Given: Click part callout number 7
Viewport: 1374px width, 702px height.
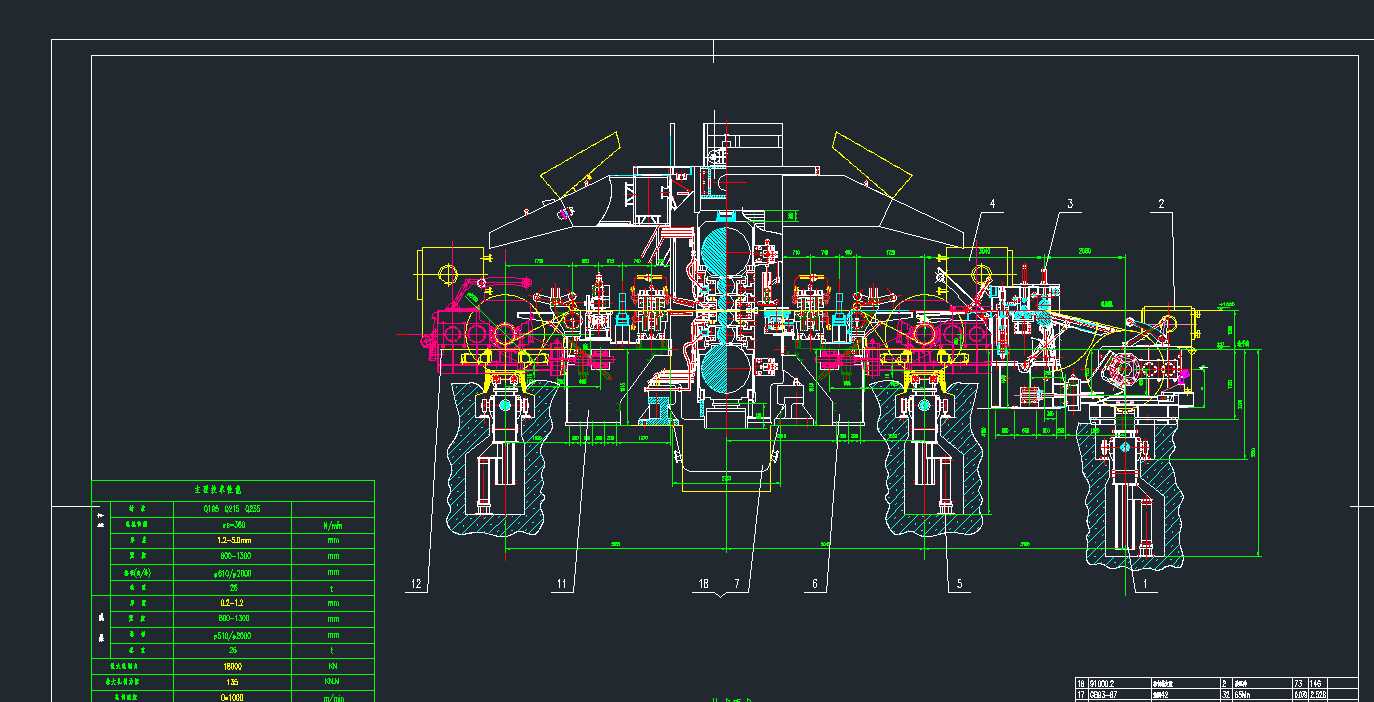Looking at the screenshot, I should pos(737,583).
